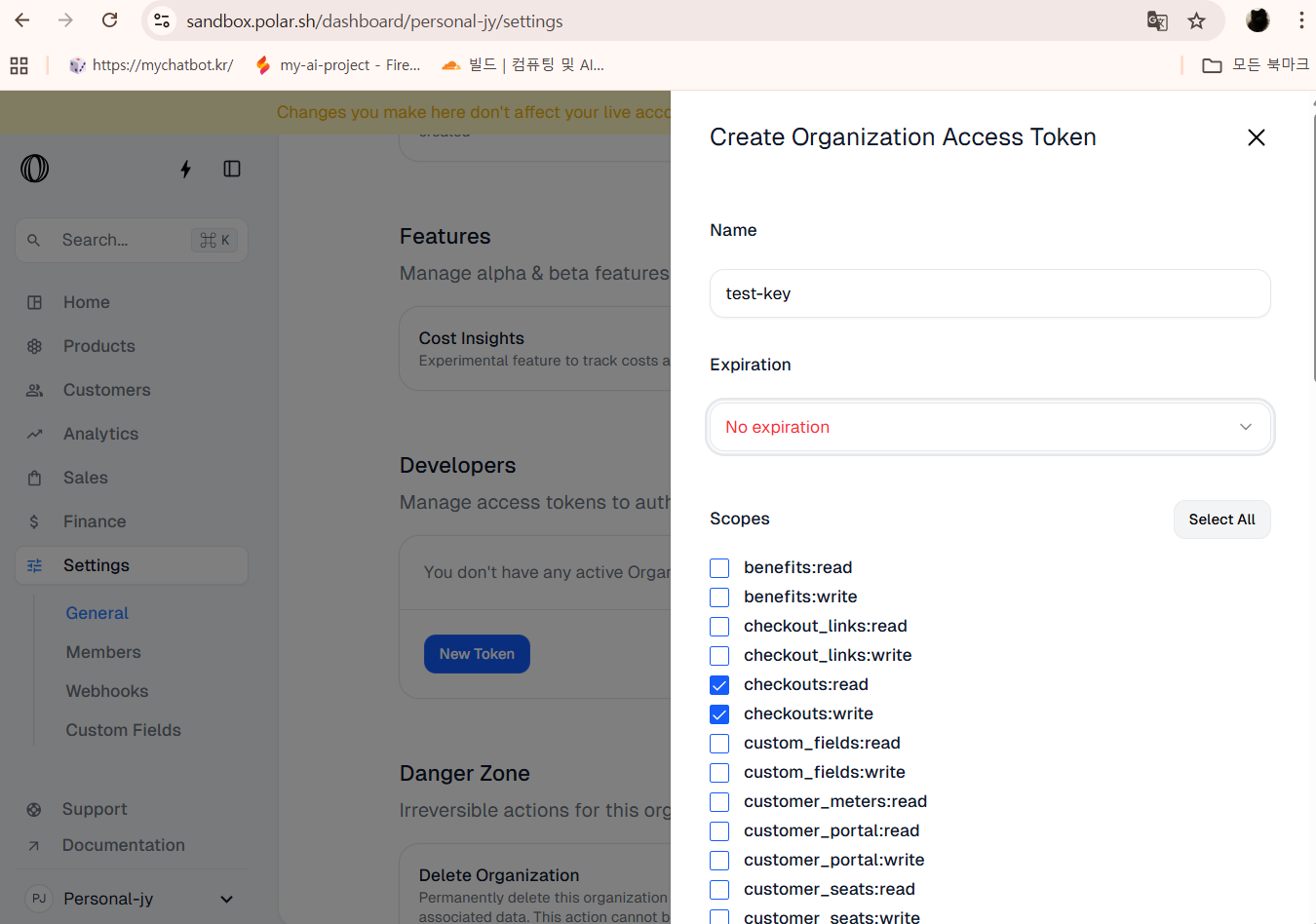
Task: Uncheck the checkouts:write scope
Action: click(719, 714)
